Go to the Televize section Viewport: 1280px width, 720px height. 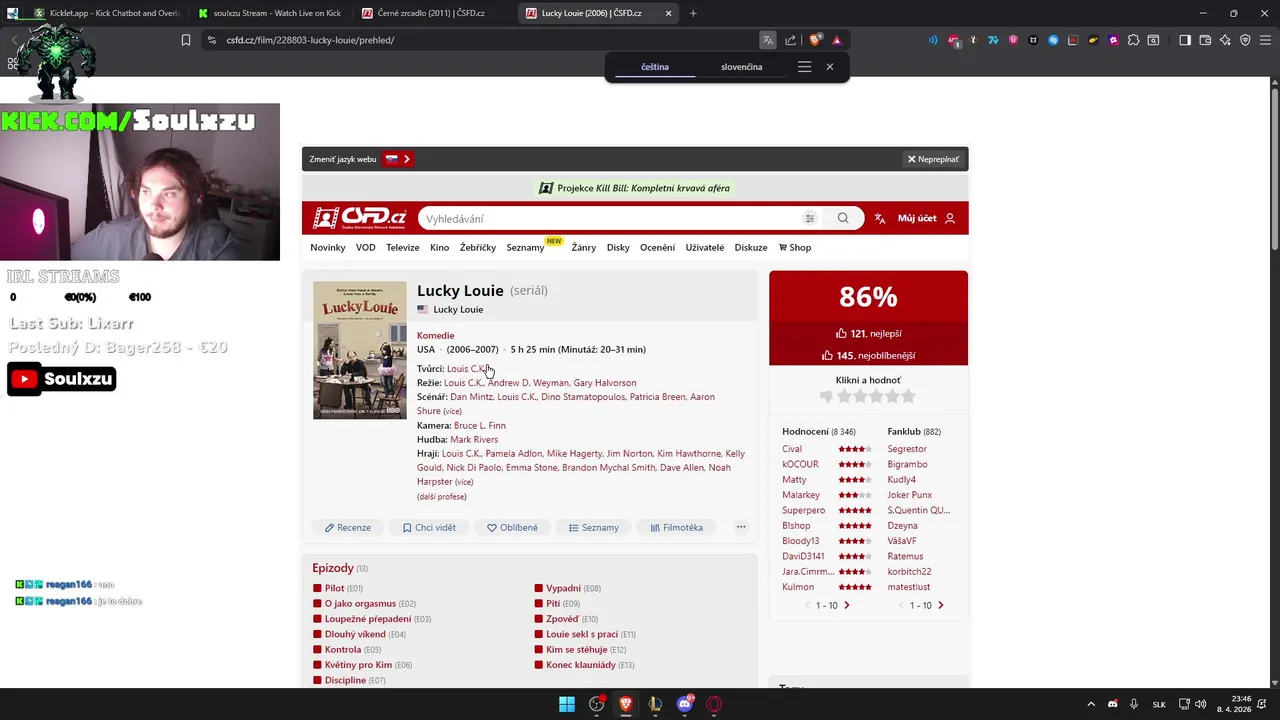click(x=403, y=247)
